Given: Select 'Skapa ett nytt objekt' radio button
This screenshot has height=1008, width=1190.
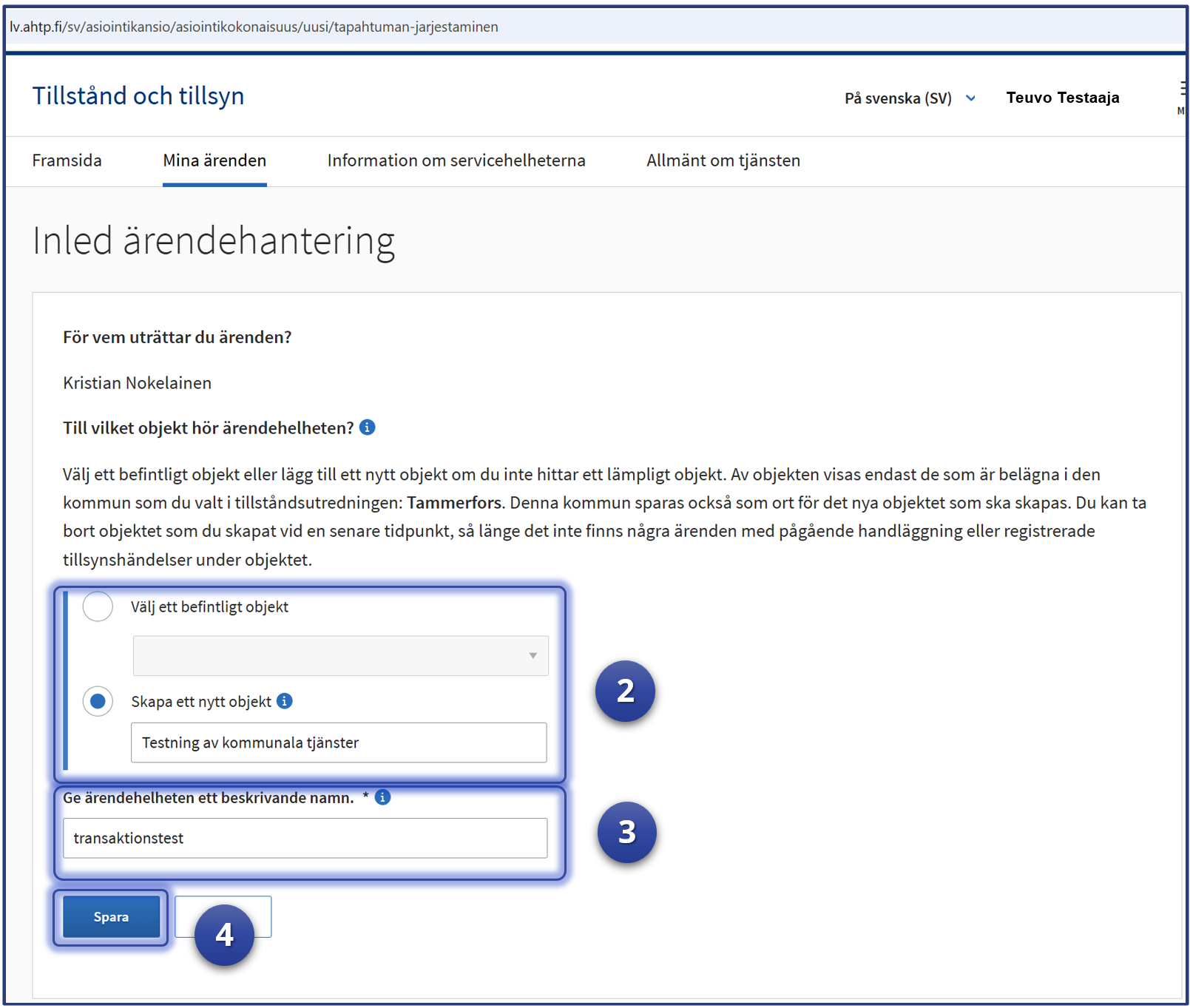Looking at the screenshot, I should pos(98,701).
